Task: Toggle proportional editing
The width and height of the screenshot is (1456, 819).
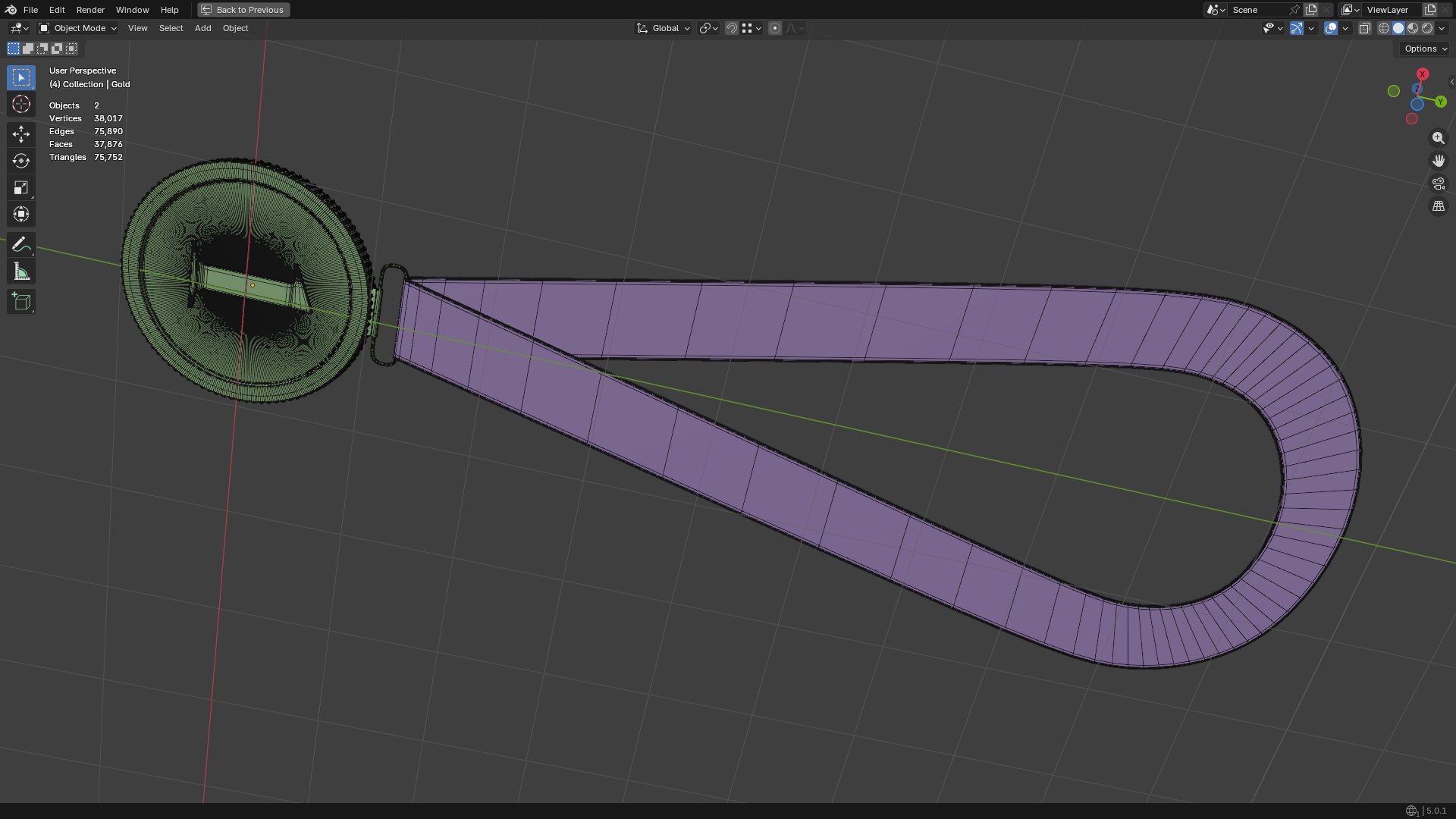Action: (x=774, y=28)
